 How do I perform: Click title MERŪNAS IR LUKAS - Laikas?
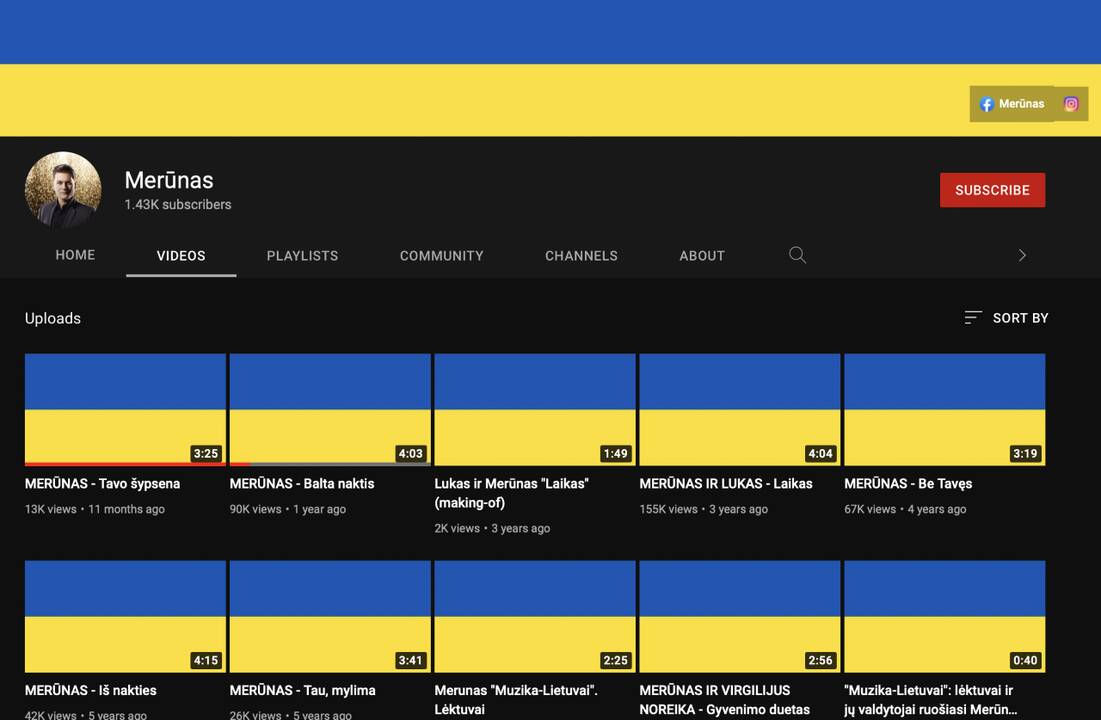[726, 483]
